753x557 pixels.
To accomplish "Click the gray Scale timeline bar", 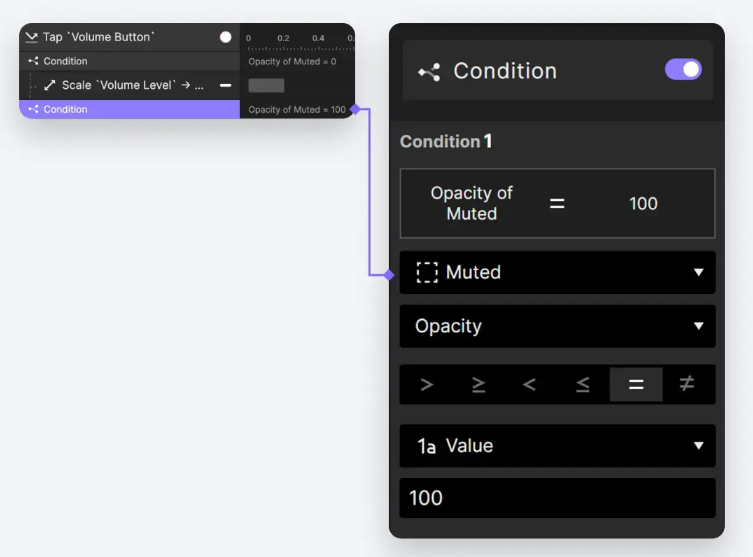I will click(266, 85).
